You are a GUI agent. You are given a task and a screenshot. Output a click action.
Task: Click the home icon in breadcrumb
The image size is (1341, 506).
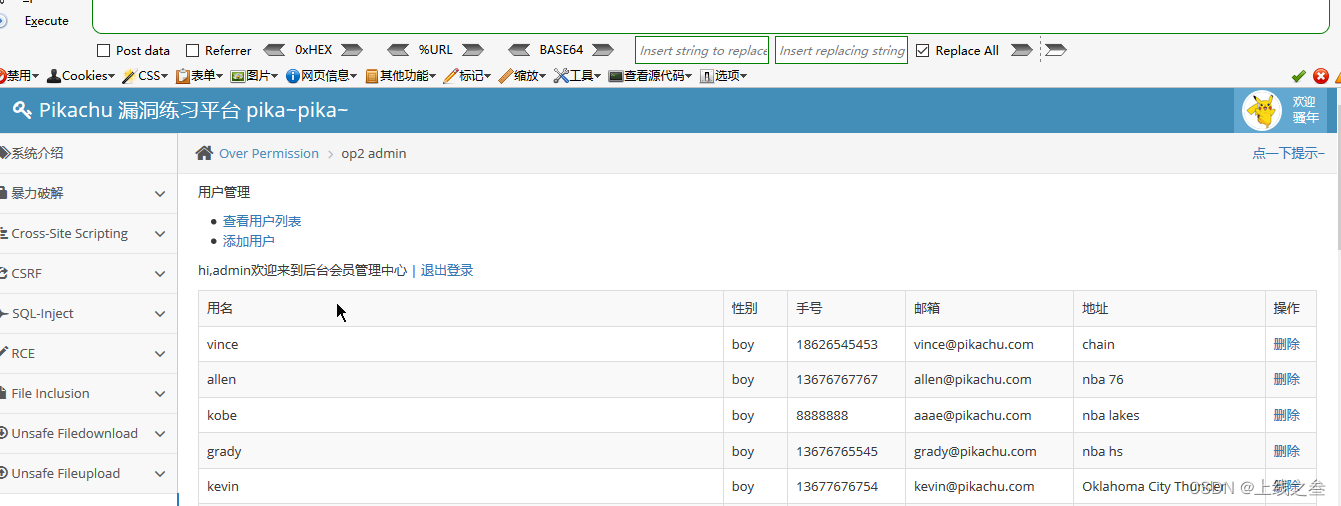point(204,153)
